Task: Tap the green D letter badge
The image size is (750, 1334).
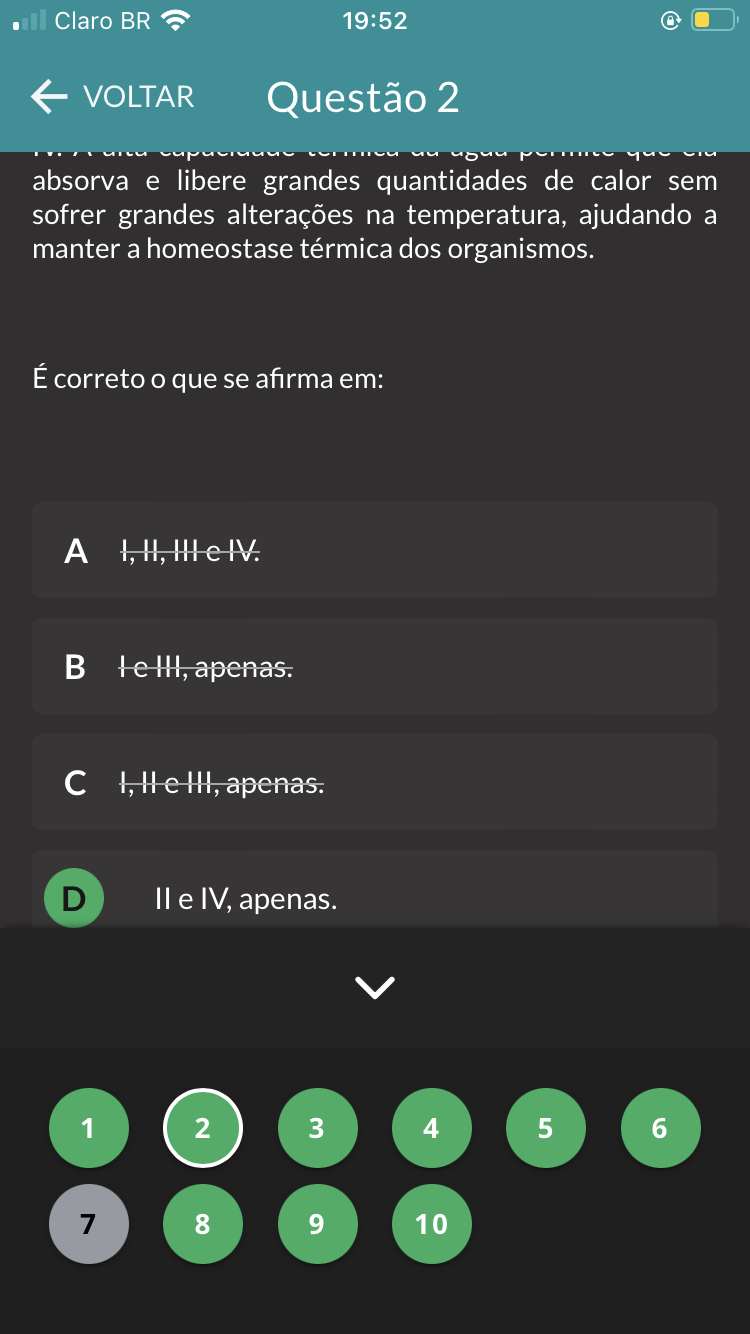Action: [x=74, y=898]
